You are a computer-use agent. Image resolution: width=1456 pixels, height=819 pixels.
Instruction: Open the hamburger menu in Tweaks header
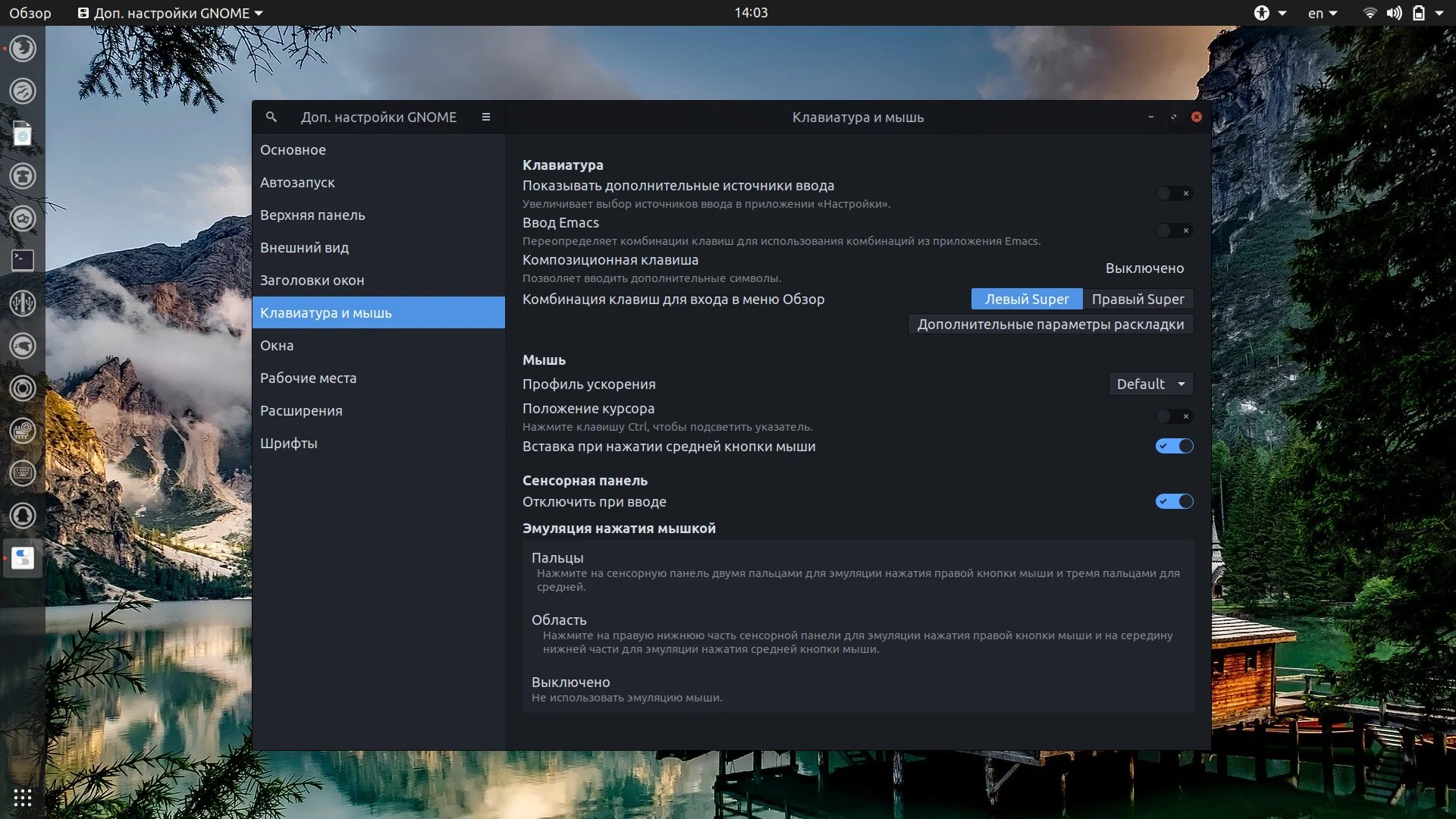click(x=486, y=117)
